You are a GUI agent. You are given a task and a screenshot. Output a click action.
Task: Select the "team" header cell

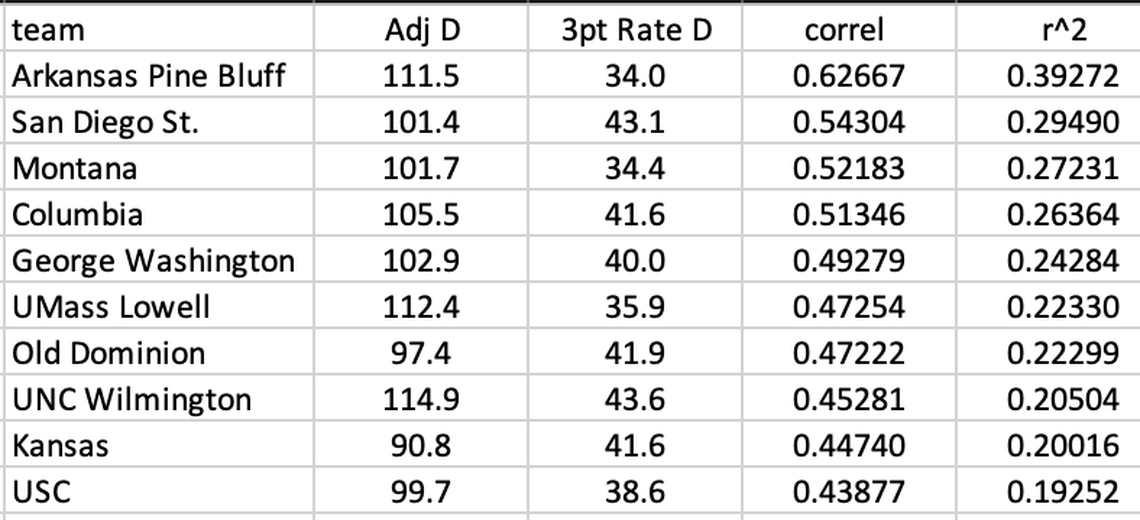coord(48,30)
